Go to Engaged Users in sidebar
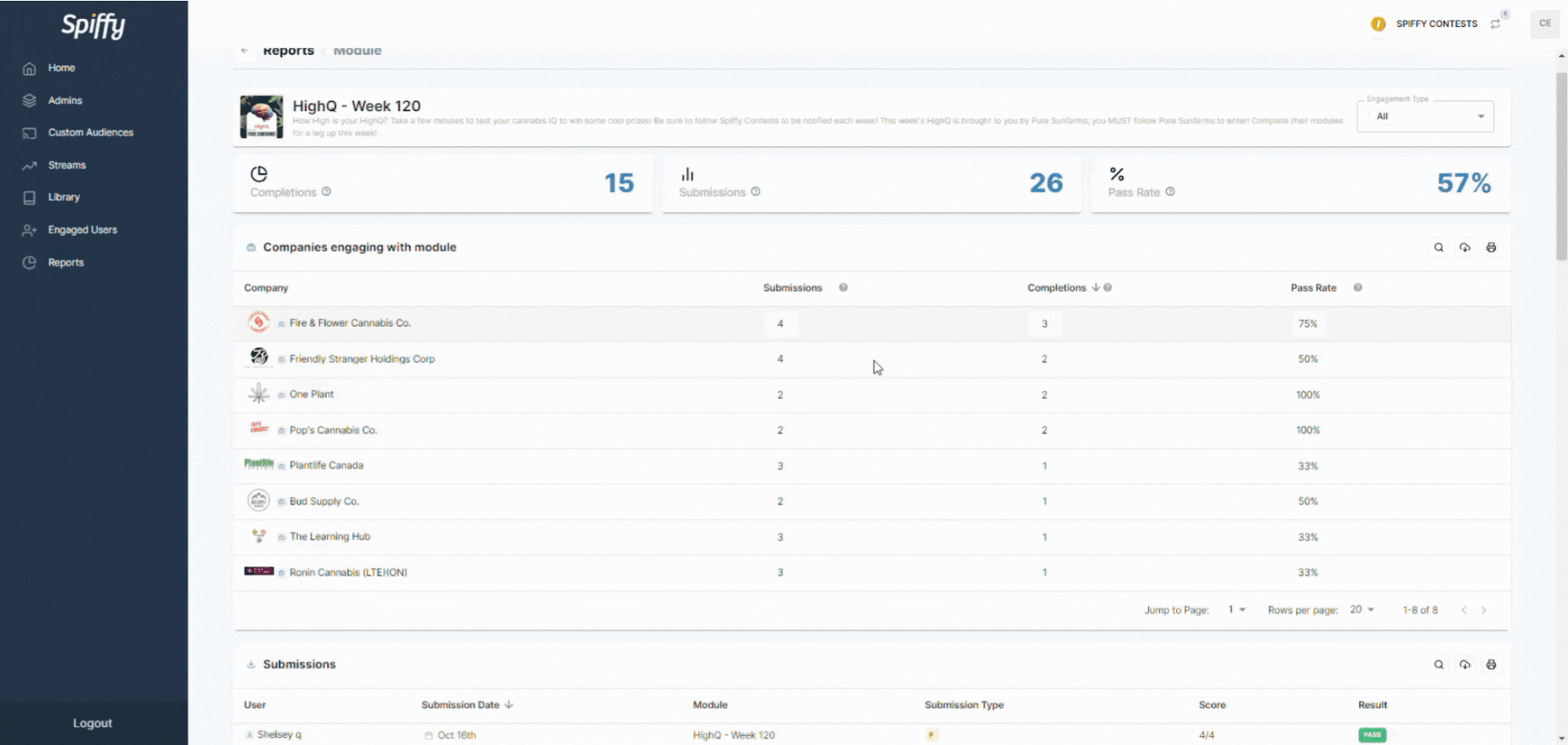 point(82,230)
